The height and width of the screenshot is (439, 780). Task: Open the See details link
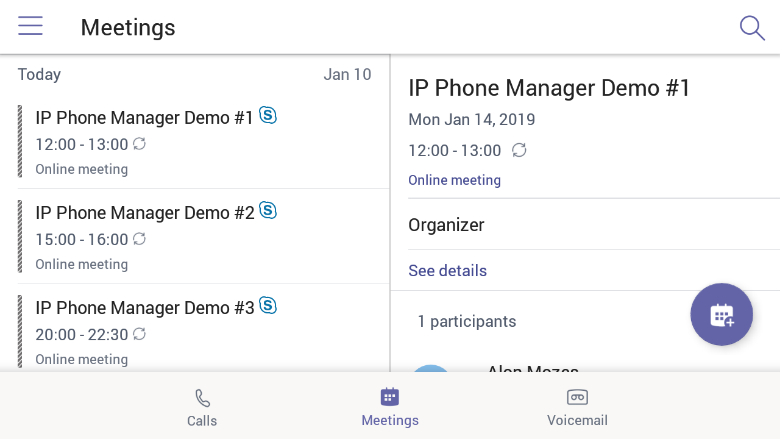click(447, 270)
